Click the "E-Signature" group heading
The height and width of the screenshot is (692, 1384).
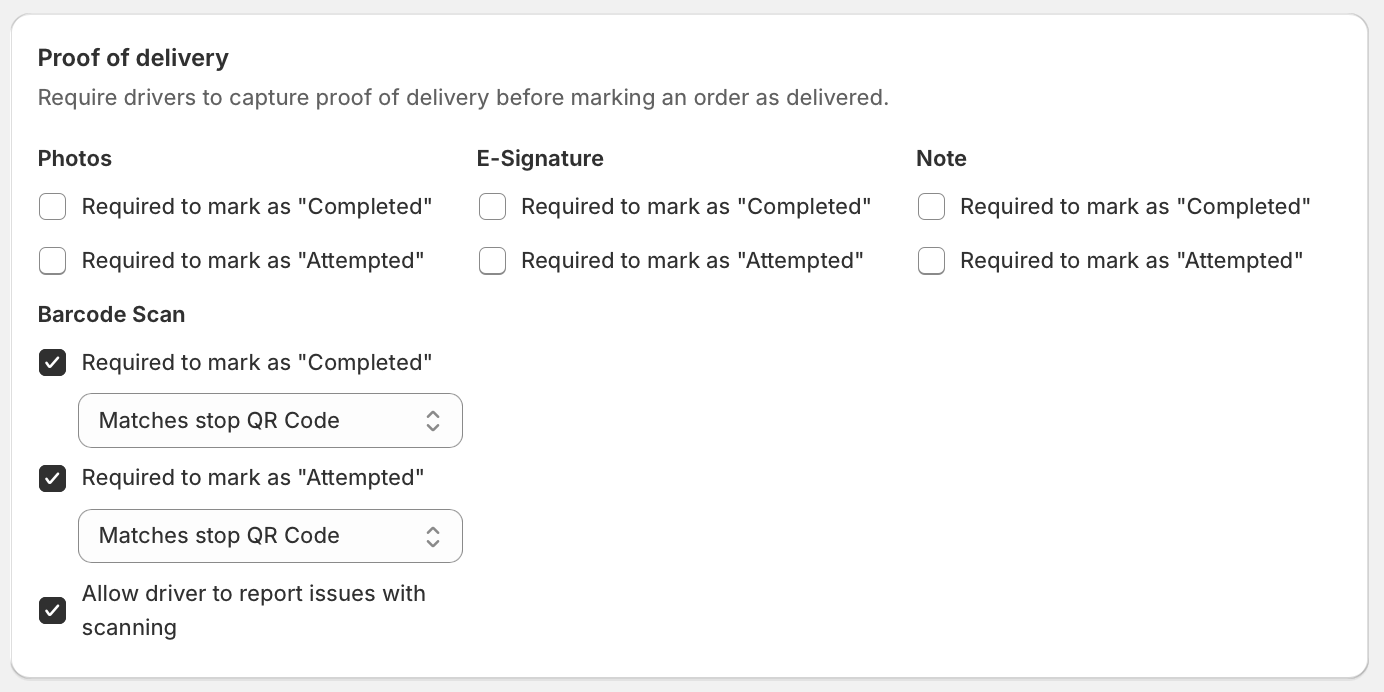click(x=540, y=159)
